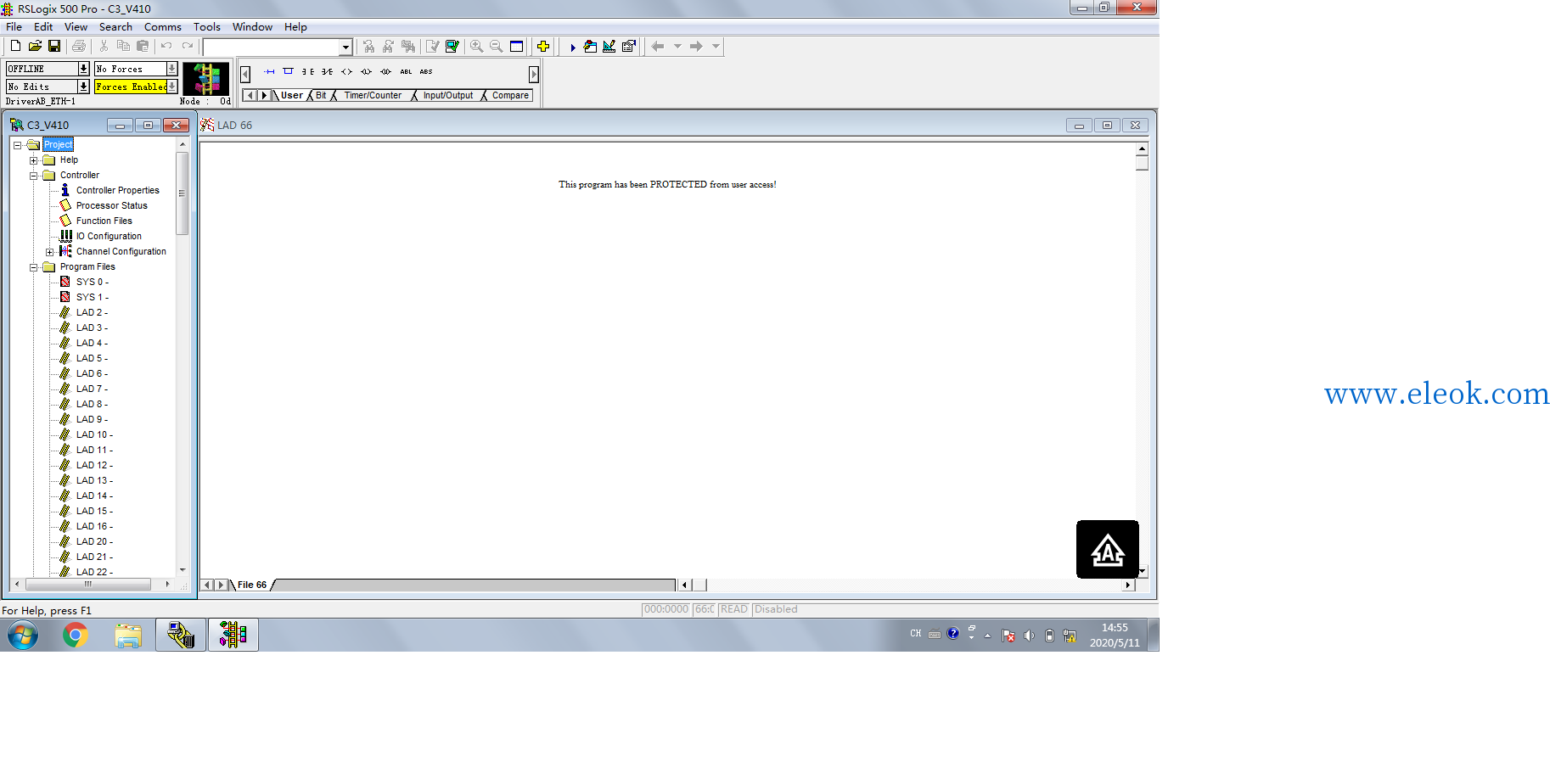Open the No Edits dropdown
The height and width of the screenshot is (784, 1550).
coord(83,87)
